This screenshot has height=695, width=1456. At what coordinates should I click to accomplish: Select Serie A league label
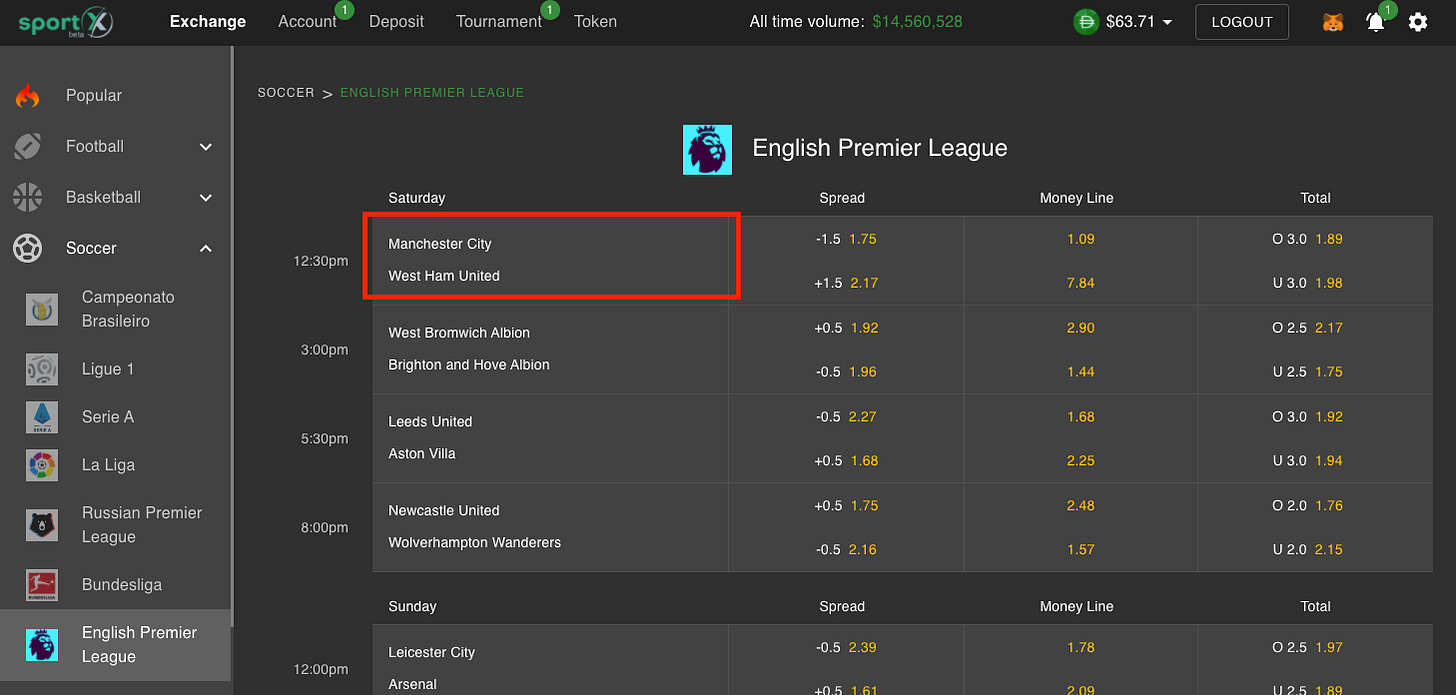tap(108, 417)
